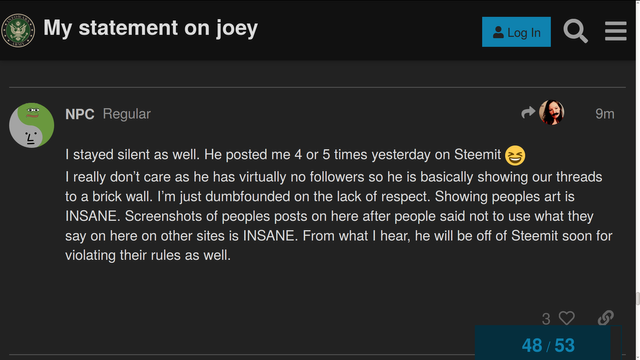Click the person icon in Log In
Image resolution: width=640 pixels, height=360 pixels.
click(498, 32)
